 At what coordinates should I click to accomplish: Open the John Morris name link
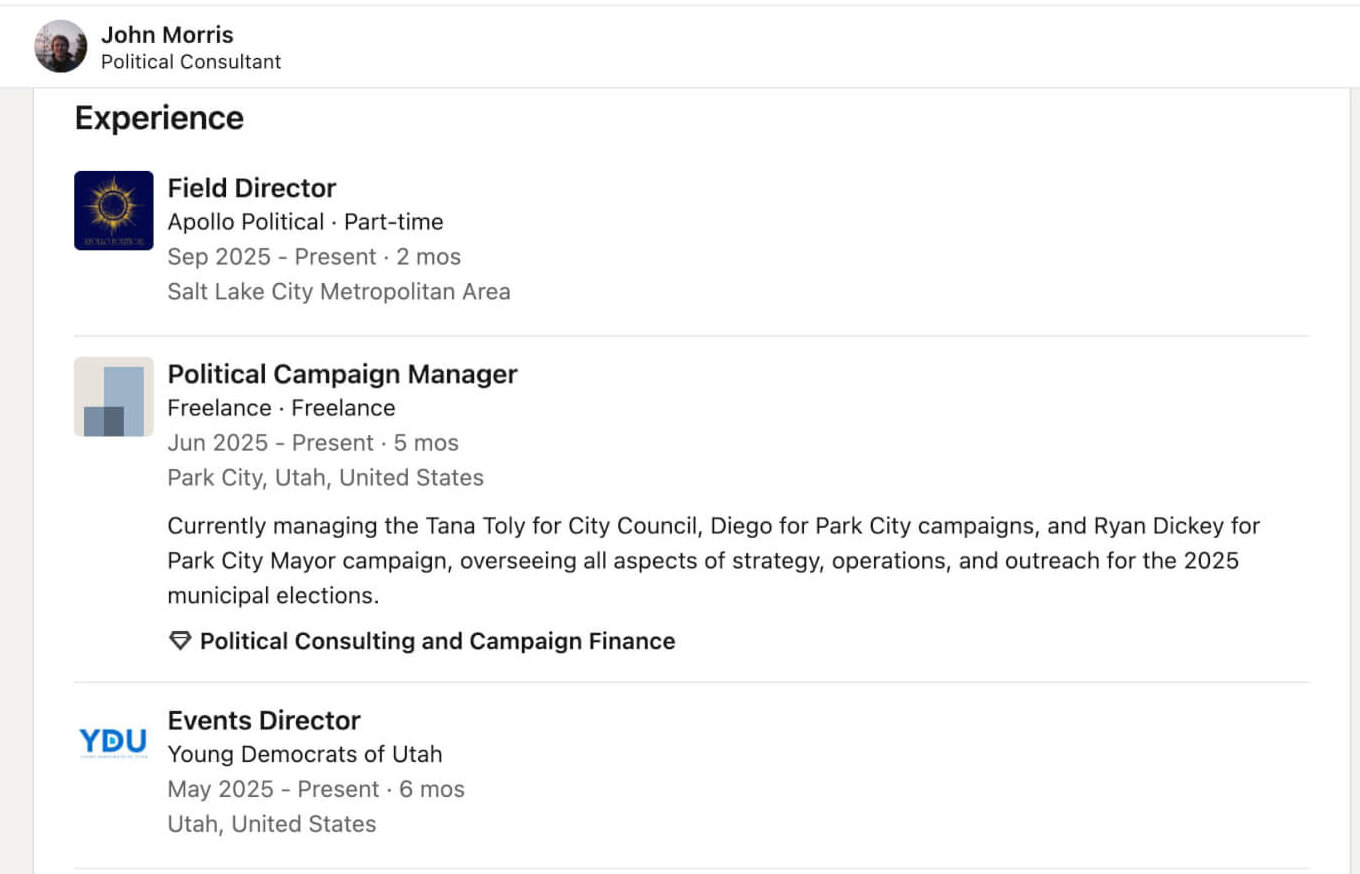coord(167,34)
